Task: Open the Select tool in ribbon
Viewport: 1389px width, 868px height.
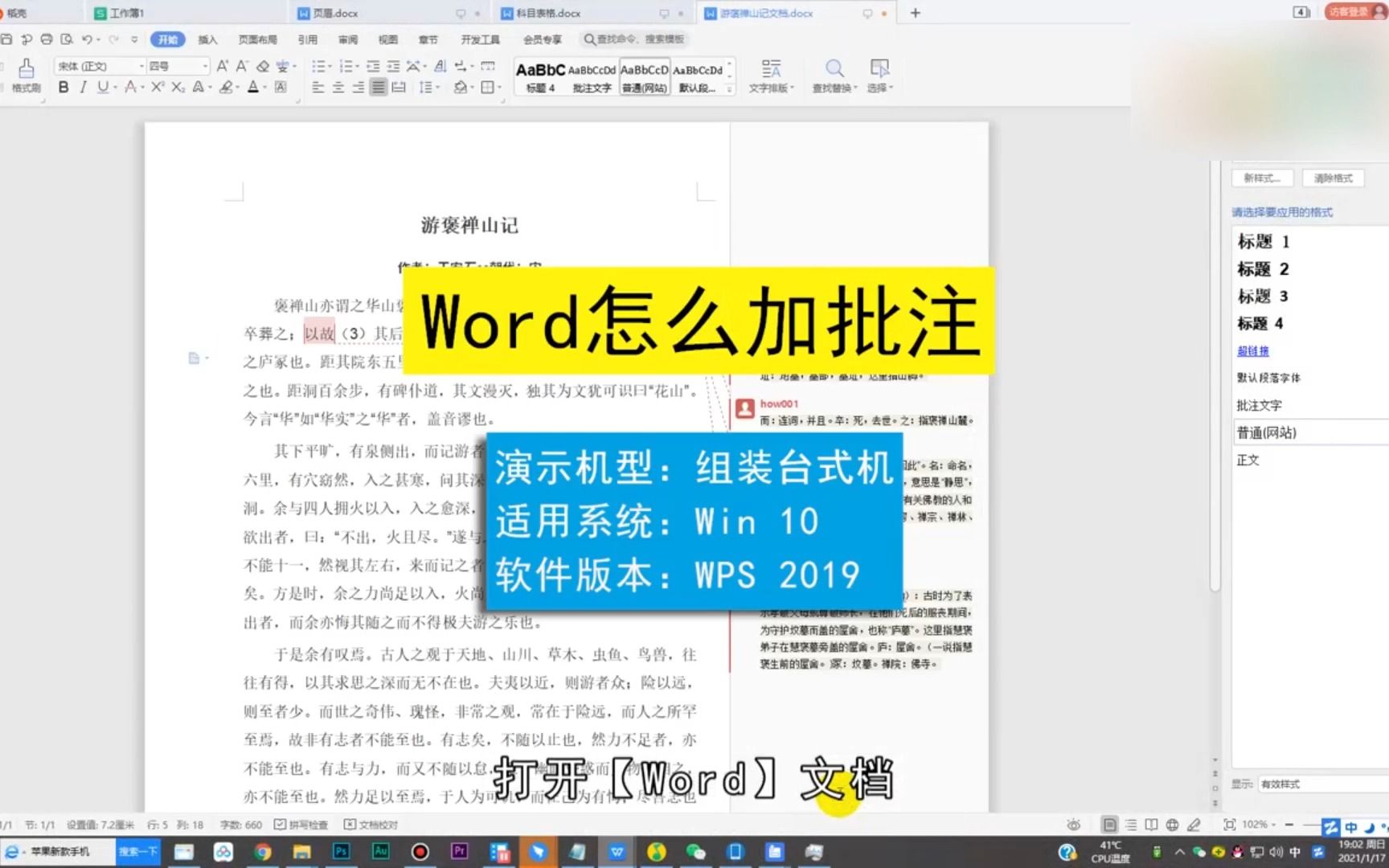Action: tap(879, 76)
